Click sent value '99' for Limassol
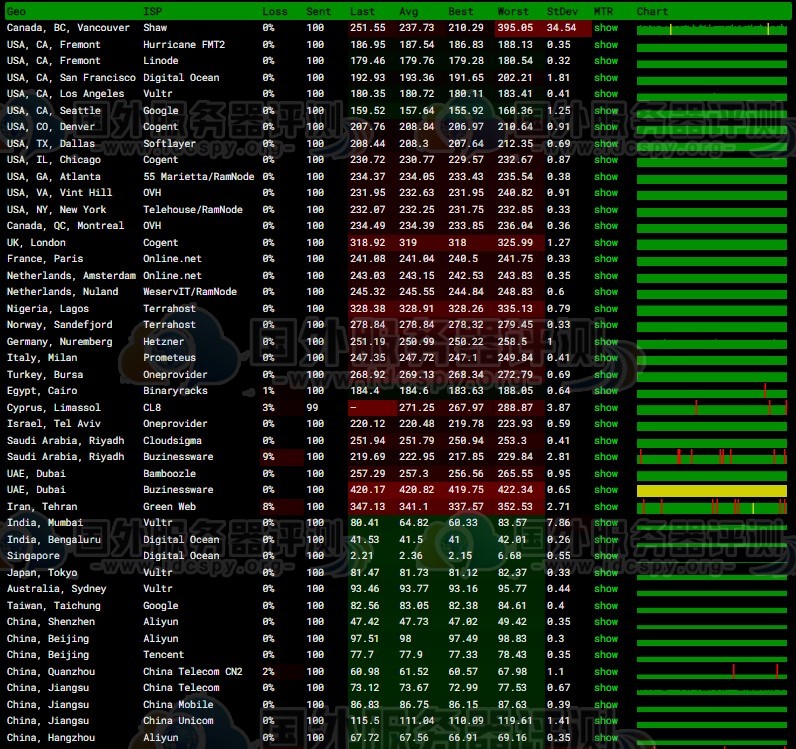 pyautogui.click(x=312, y=408)
